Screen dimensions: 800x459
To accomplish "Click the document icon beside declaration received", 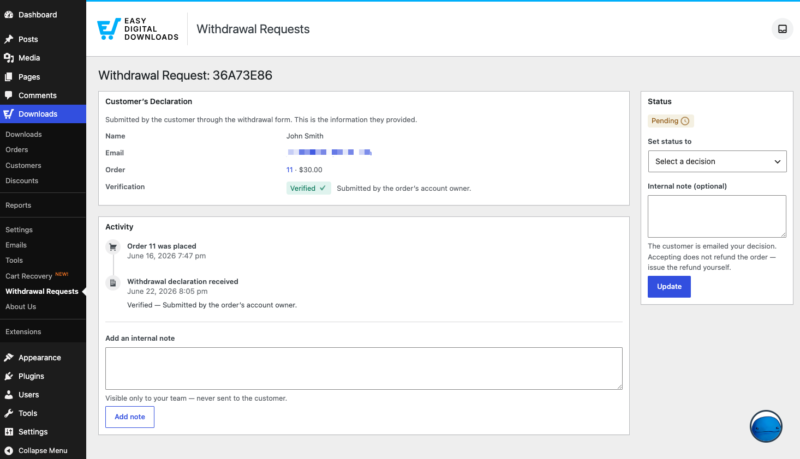I will 113,283.
